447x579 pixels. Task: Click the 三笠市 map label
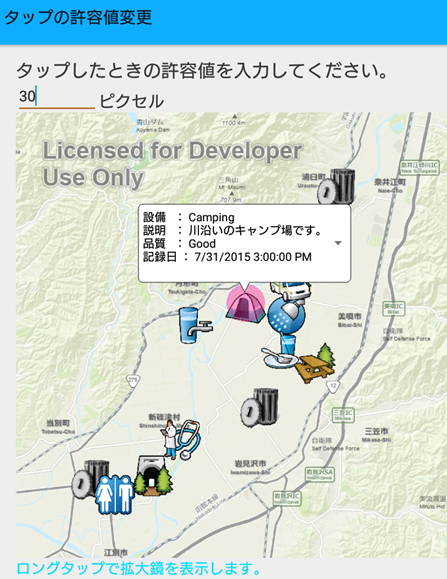(x=376, y=431)
